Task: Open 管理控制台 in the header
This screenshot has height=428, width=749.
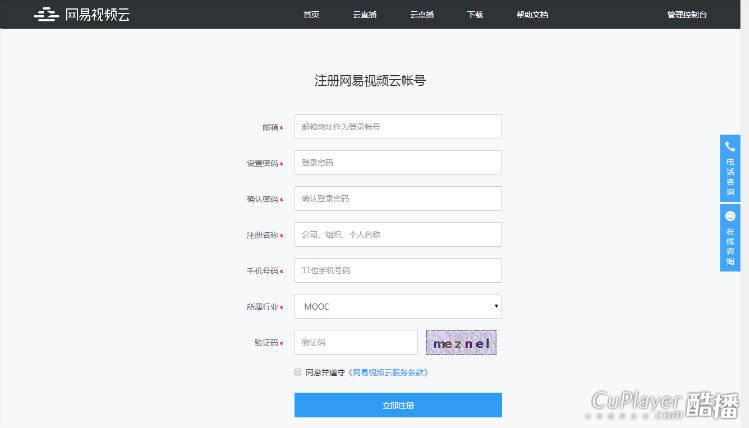Action: click(686, 15)
